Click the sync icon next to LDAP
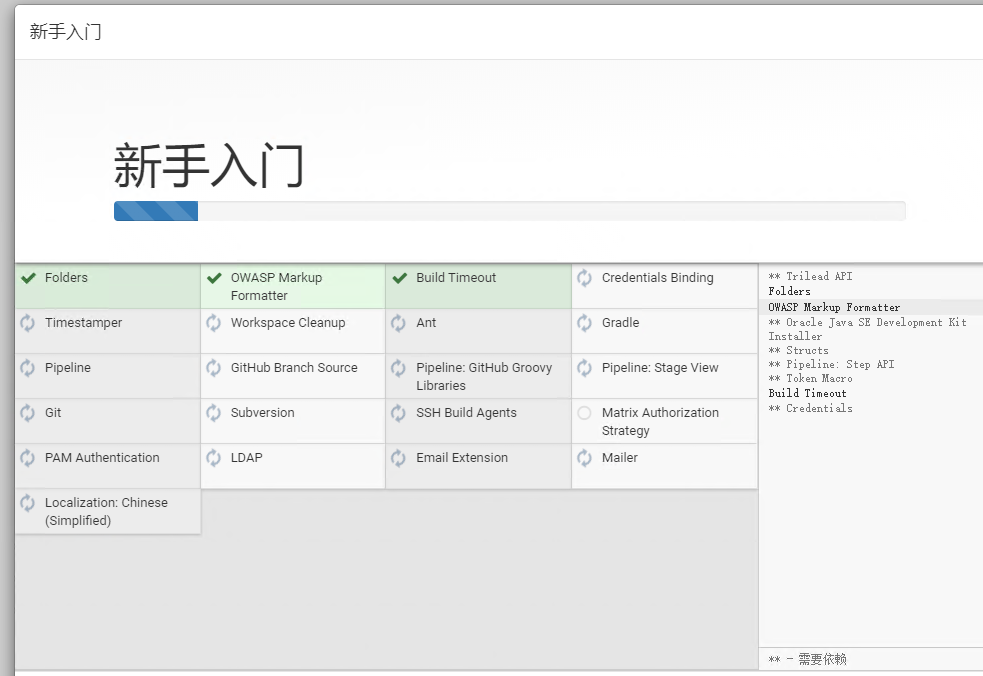Viewport: 983px width, 676px height. (x=214, y=458)
